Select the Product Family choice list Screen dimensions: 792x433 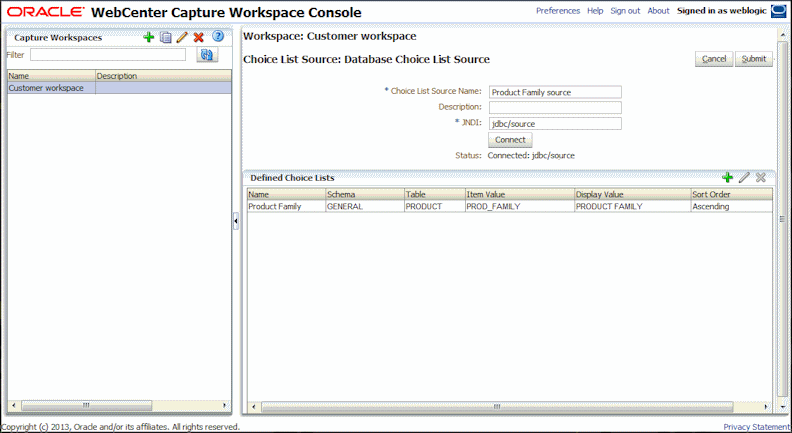[x=286, y=207]
